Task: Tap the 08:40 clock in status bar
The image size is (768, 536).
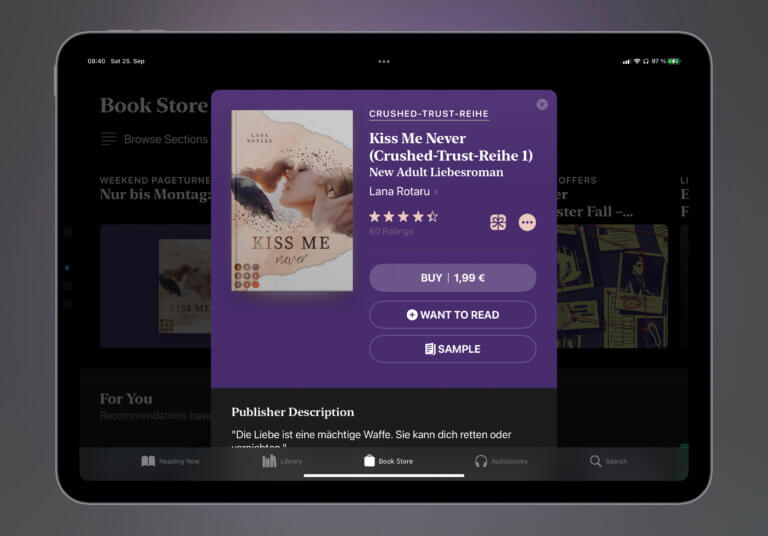Action: 96,61
